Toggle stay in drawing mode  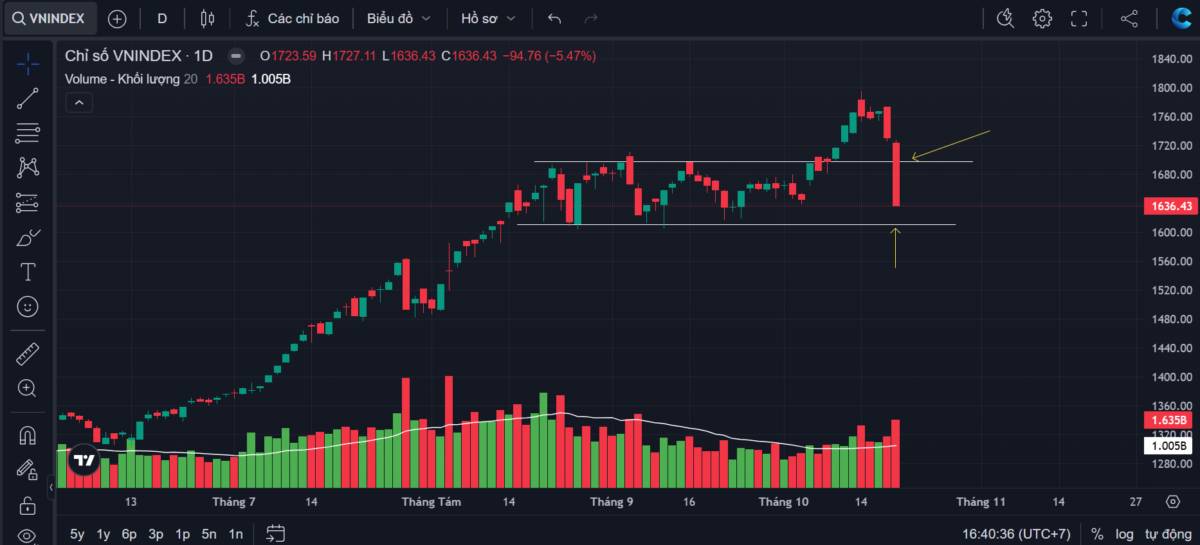click(27, 470)
